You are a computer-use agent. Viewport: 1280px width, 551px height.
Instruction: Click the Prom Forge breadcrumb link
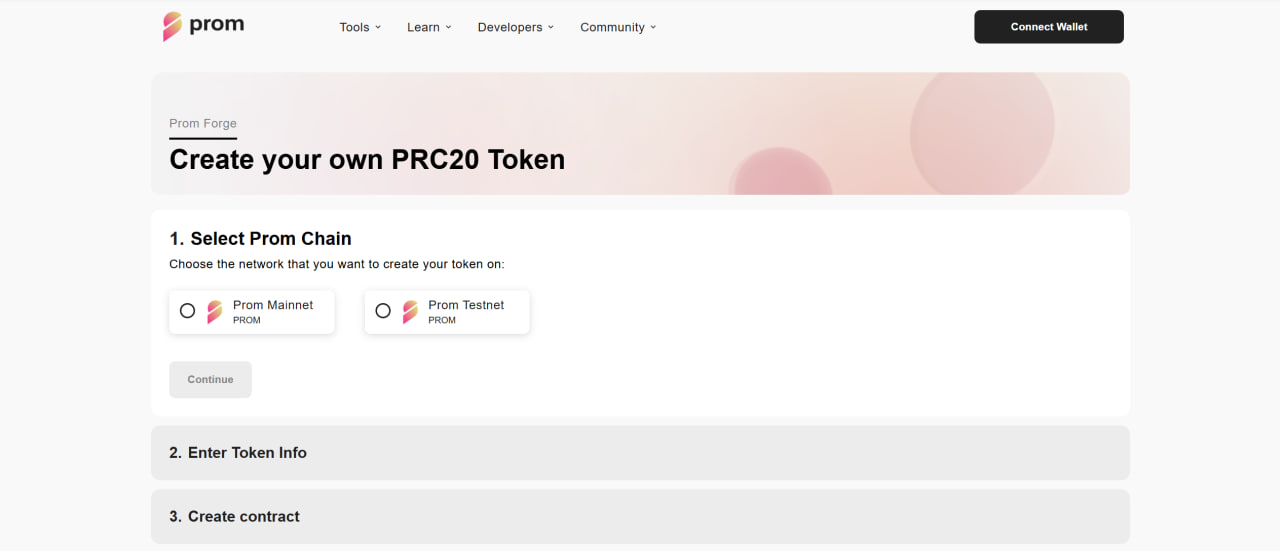pyautogui.click(x=203, y=124)
